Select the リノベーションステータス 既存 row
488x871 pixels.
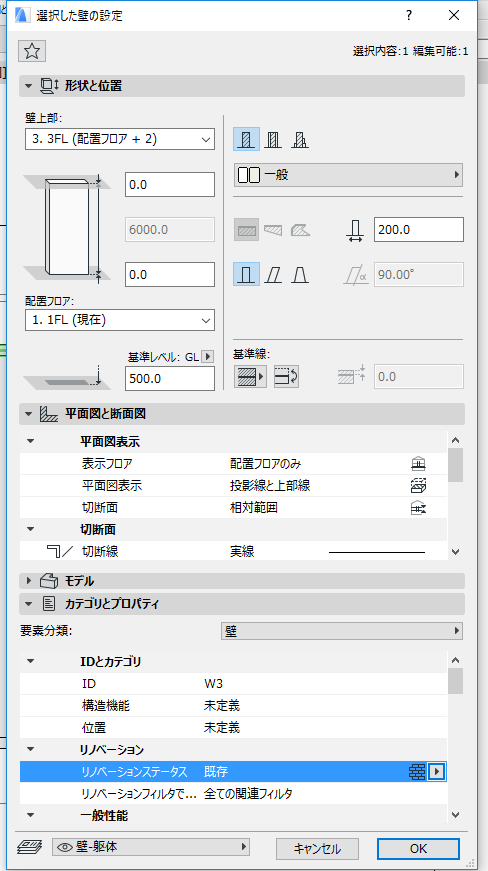coord(233,772)
